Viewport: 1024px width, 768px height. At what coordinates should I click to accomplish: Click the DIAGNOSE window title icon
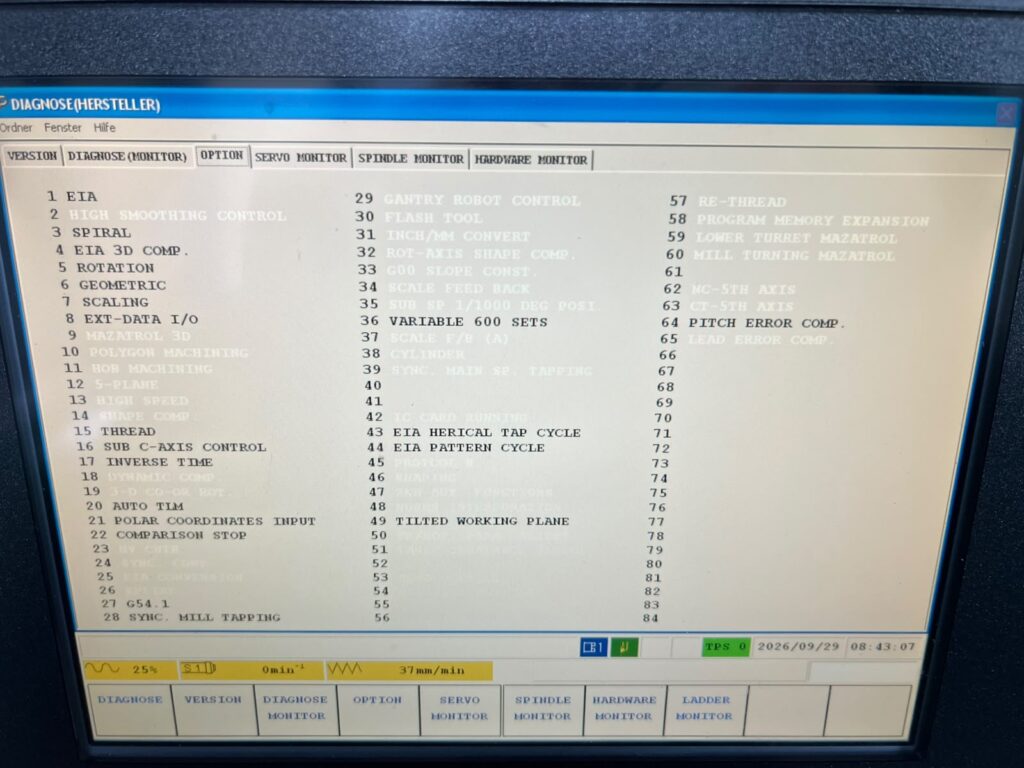[x=3, y=103]
